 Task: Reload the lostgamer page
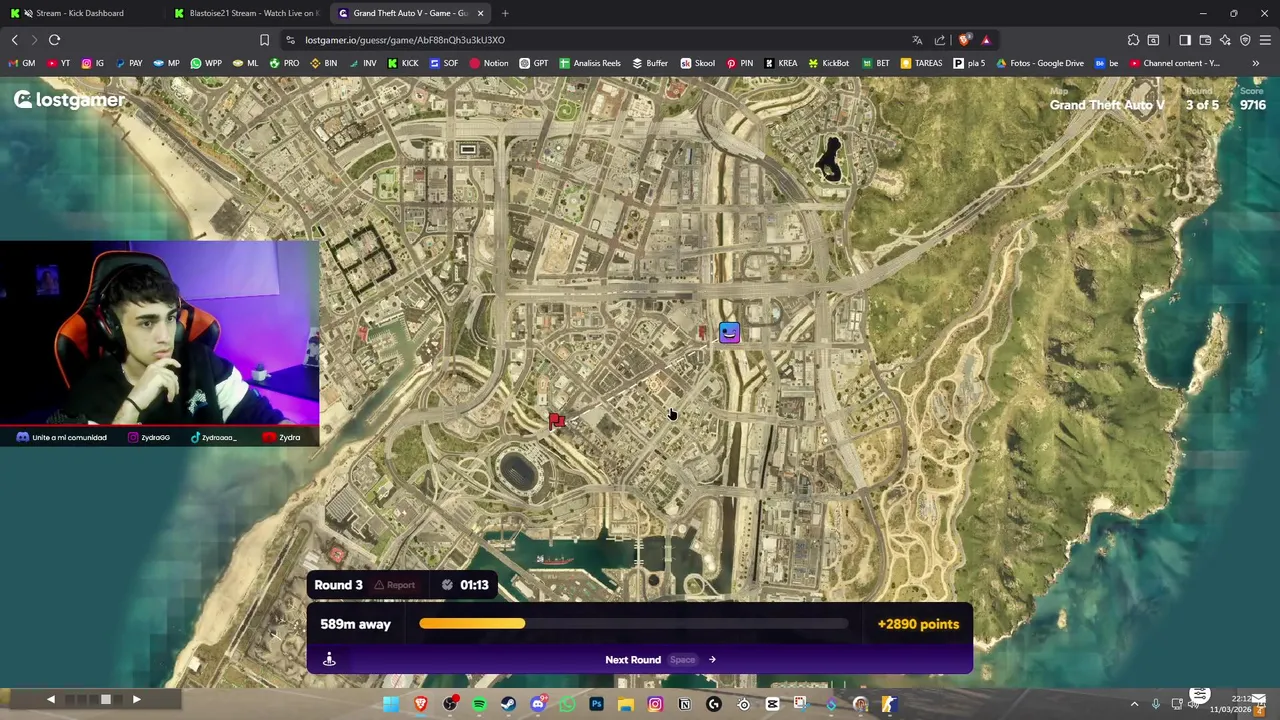click(x=55, y=40)
